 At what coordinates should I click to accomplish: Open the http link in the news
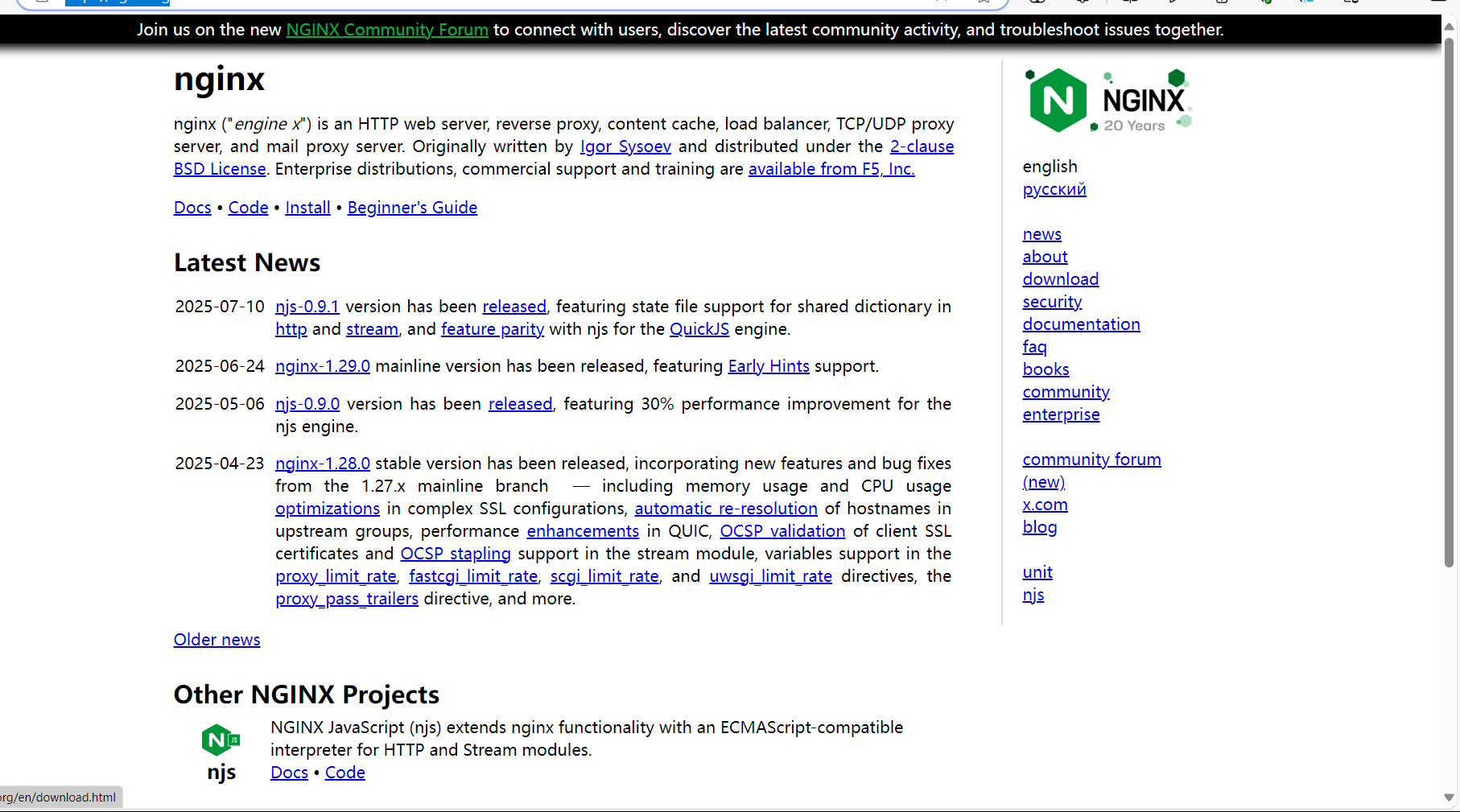point(291,329)
